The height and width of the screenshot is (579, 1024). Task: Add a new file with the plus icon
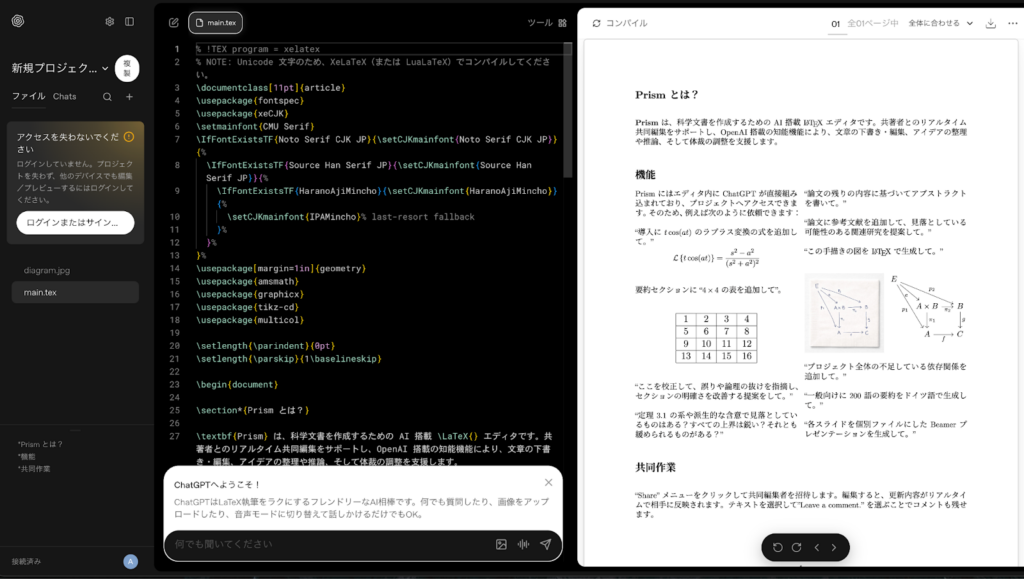point(130,96)
